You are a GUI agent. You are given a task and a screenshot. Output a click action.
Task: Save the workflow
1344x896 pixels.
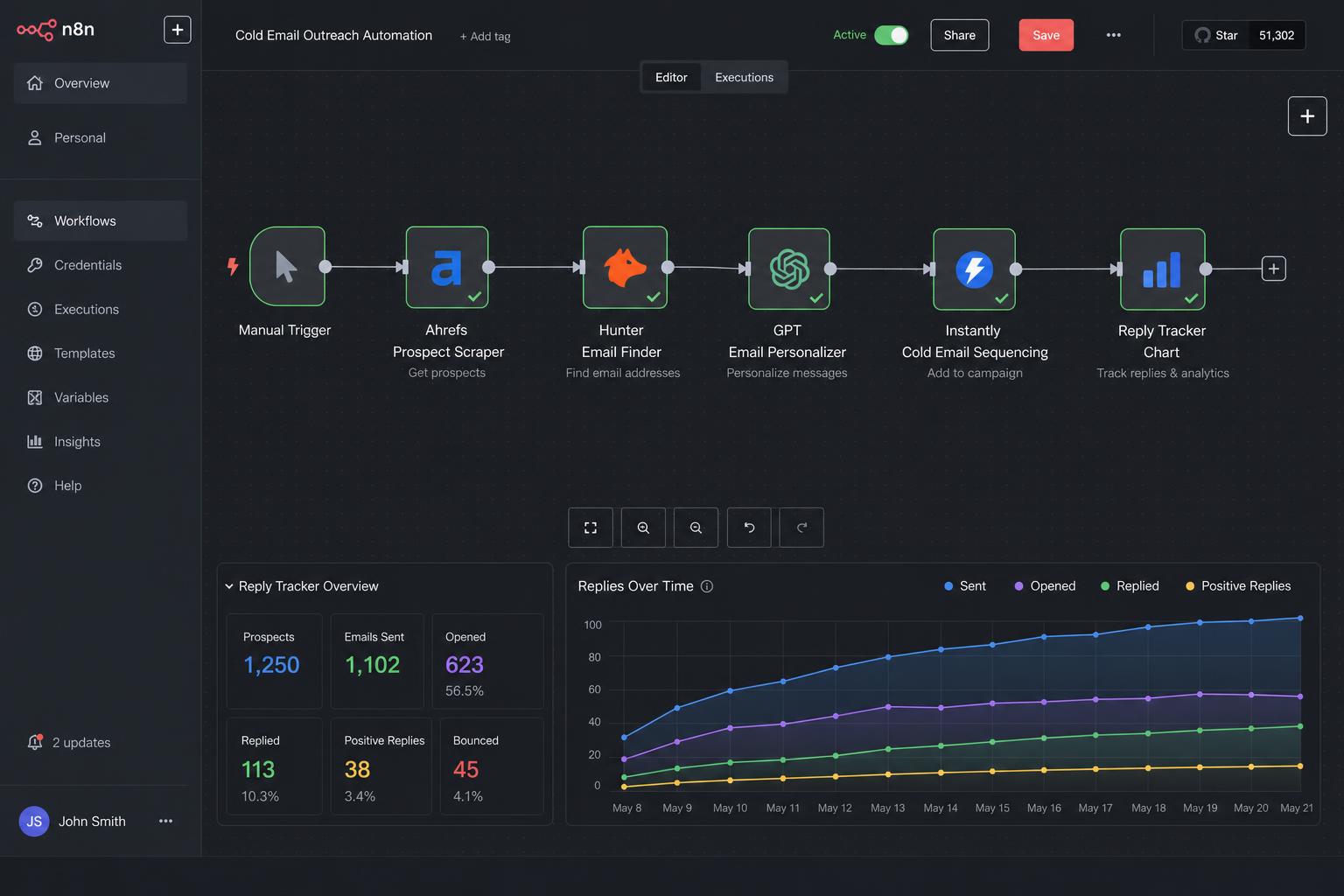coord(1046,35)
